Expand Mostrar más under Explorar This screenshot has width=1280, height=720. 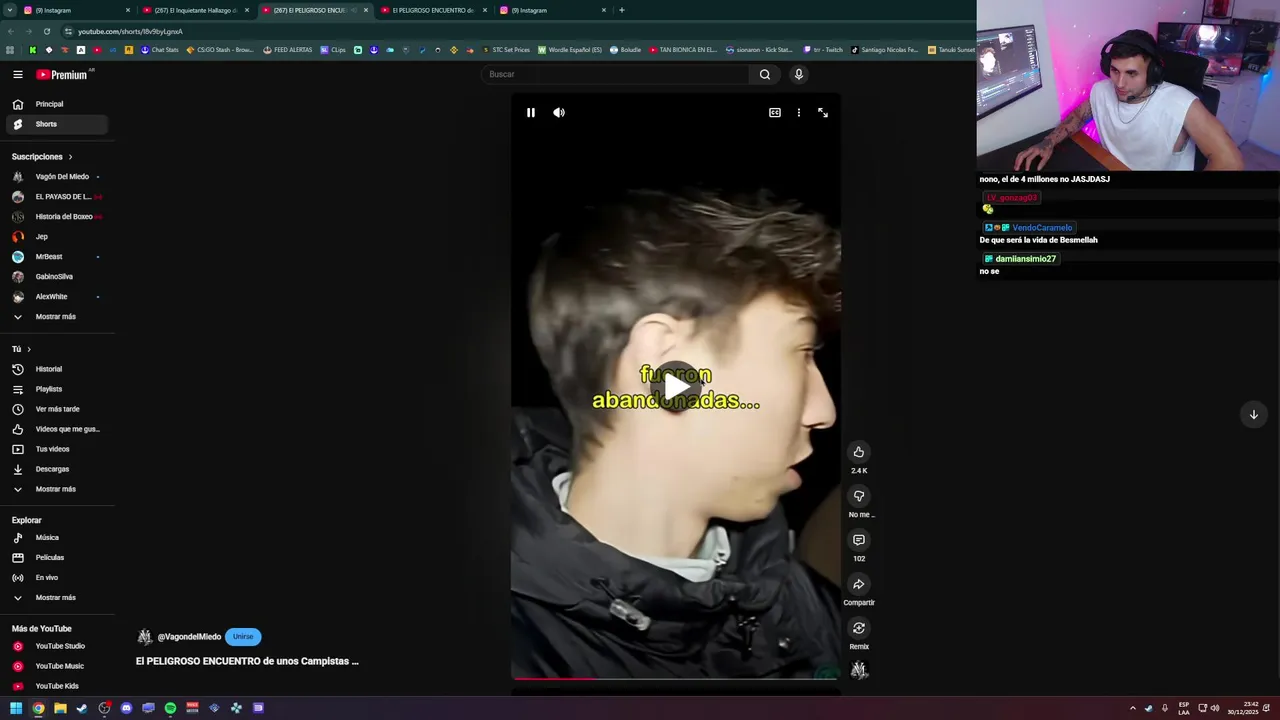pyautogui.click(x=57, y=598)
